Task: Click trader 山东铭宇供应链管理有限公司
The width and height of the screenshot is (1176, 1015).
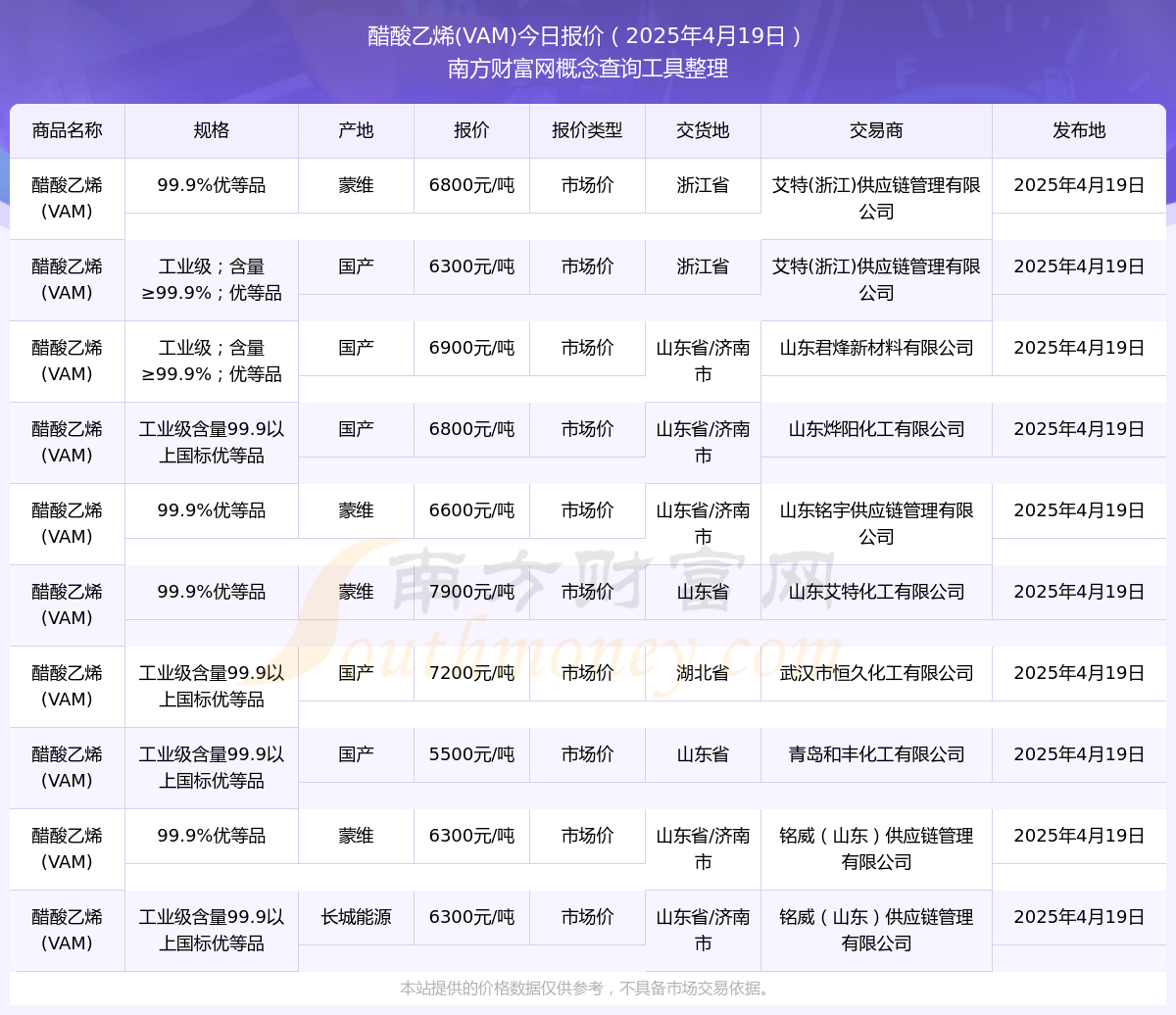Action: [x=876, y=523]
